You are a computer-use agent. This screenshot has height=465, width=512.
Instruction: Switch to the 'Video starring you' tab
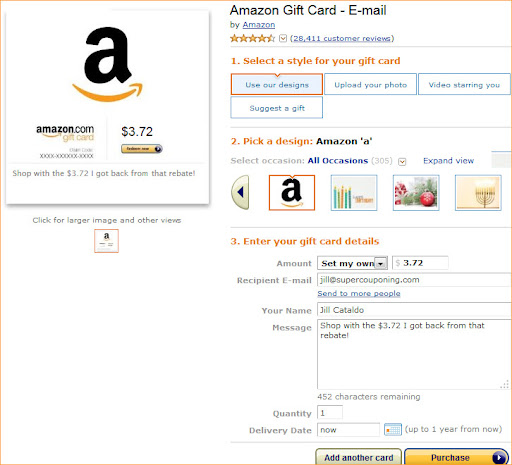click(464, 84)
